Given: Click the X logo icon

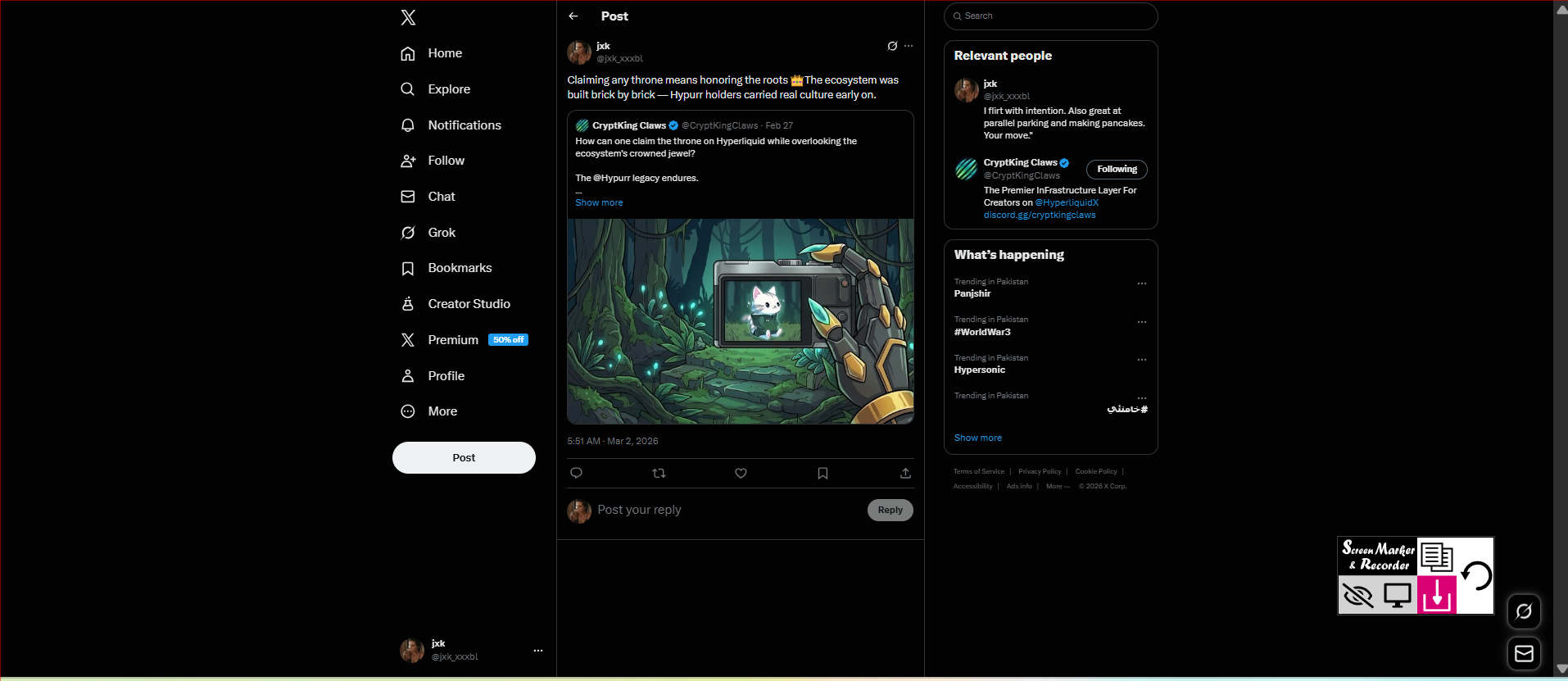Looking at the screenshot, I should [408, 17].
